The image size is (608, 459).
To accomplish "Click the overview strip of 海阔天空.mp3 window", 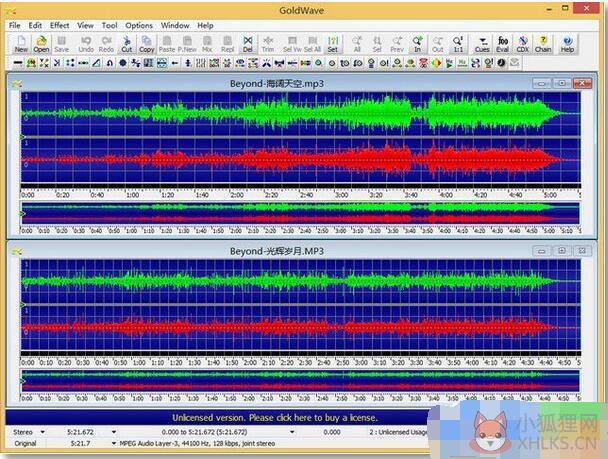I will pyautogui.click(x=301, y=213).
